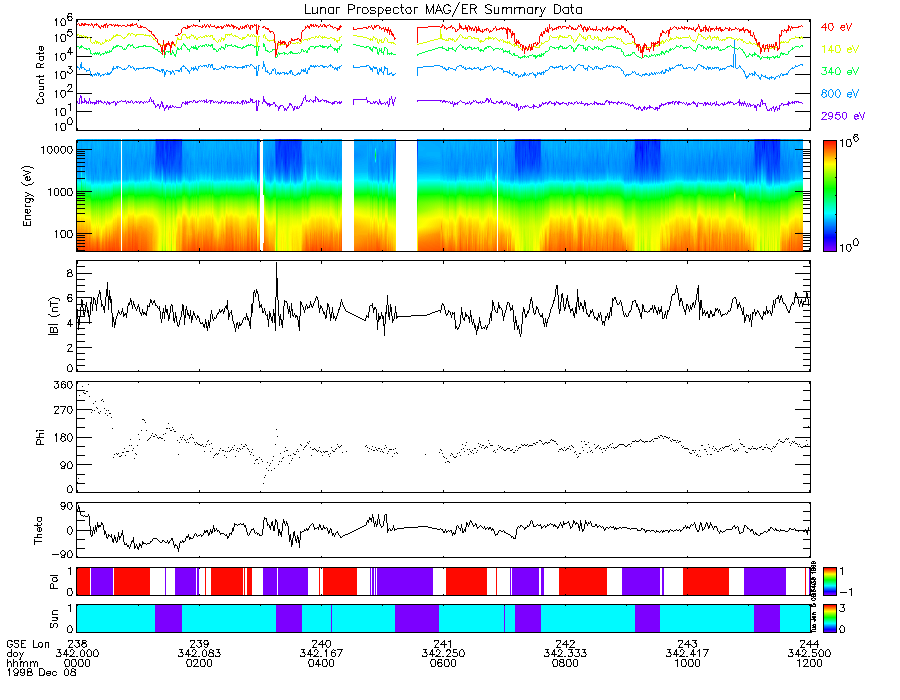Select the green '340 eV' legend label
Screen dimensions: 900x700
pos(840,71)
